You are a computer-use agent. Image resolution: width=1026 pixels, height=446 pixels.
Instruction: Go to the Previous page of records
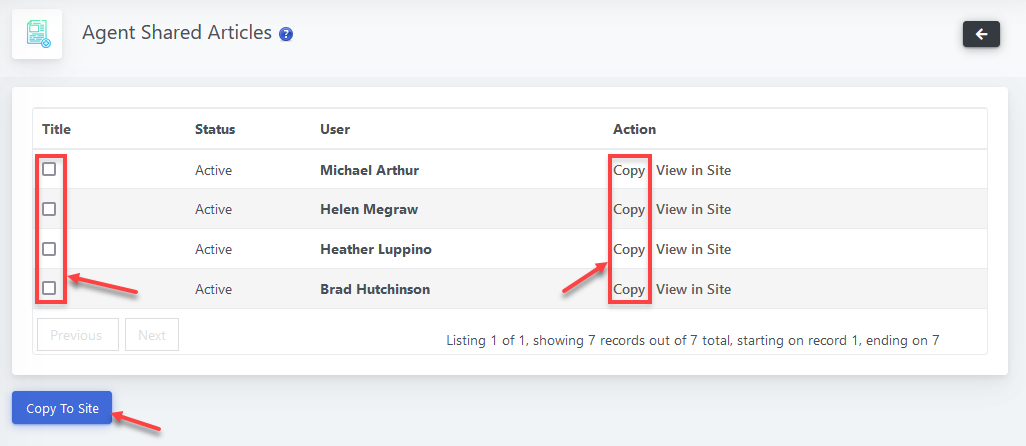pyautogui.click(x=77, y=335)
